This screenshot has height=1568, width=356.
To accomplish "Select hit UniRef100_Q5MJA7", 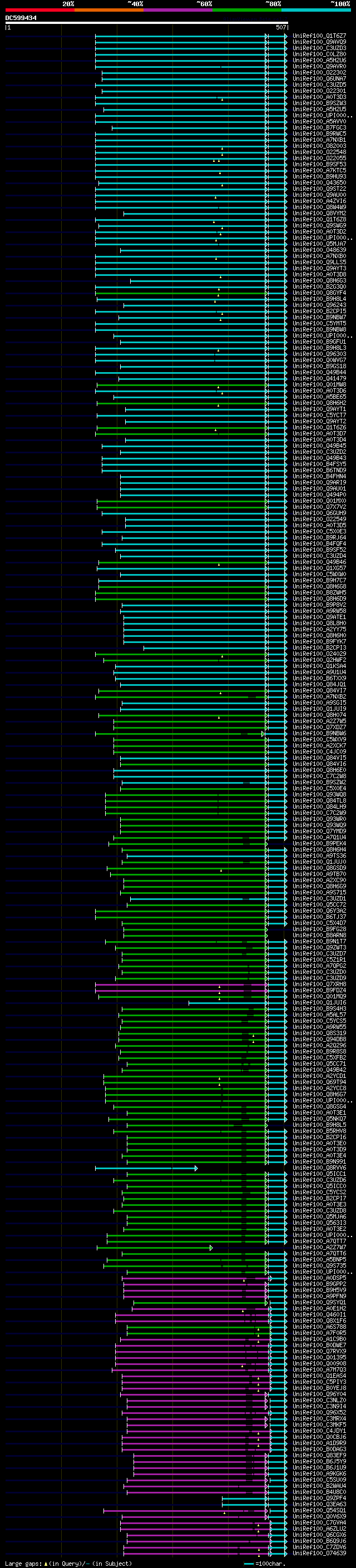I will point(319,244).
